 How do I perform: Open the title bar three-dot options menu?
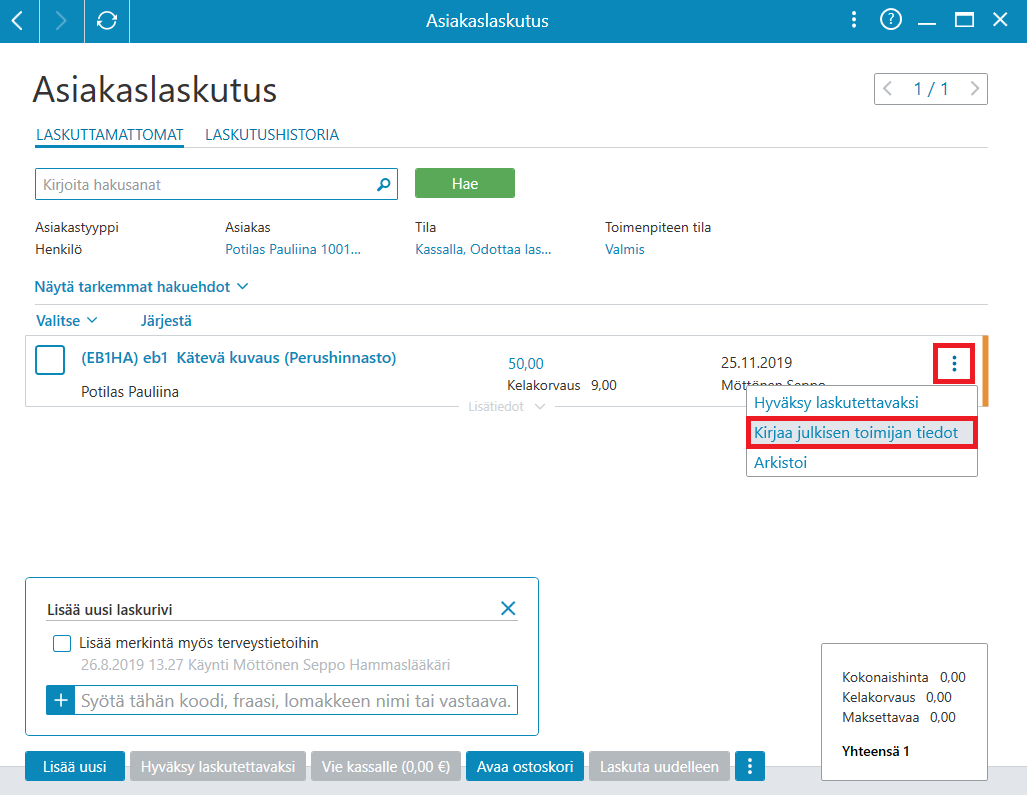[x=853, y=20]
